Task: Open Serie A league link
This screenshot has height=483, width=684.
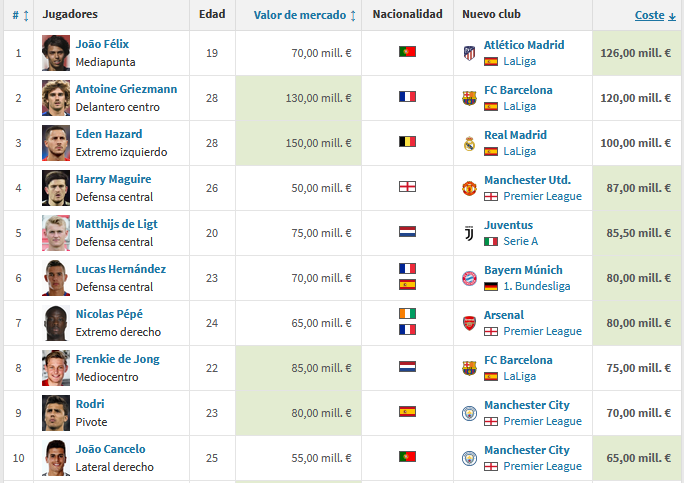Action: (x=520, y=241)
